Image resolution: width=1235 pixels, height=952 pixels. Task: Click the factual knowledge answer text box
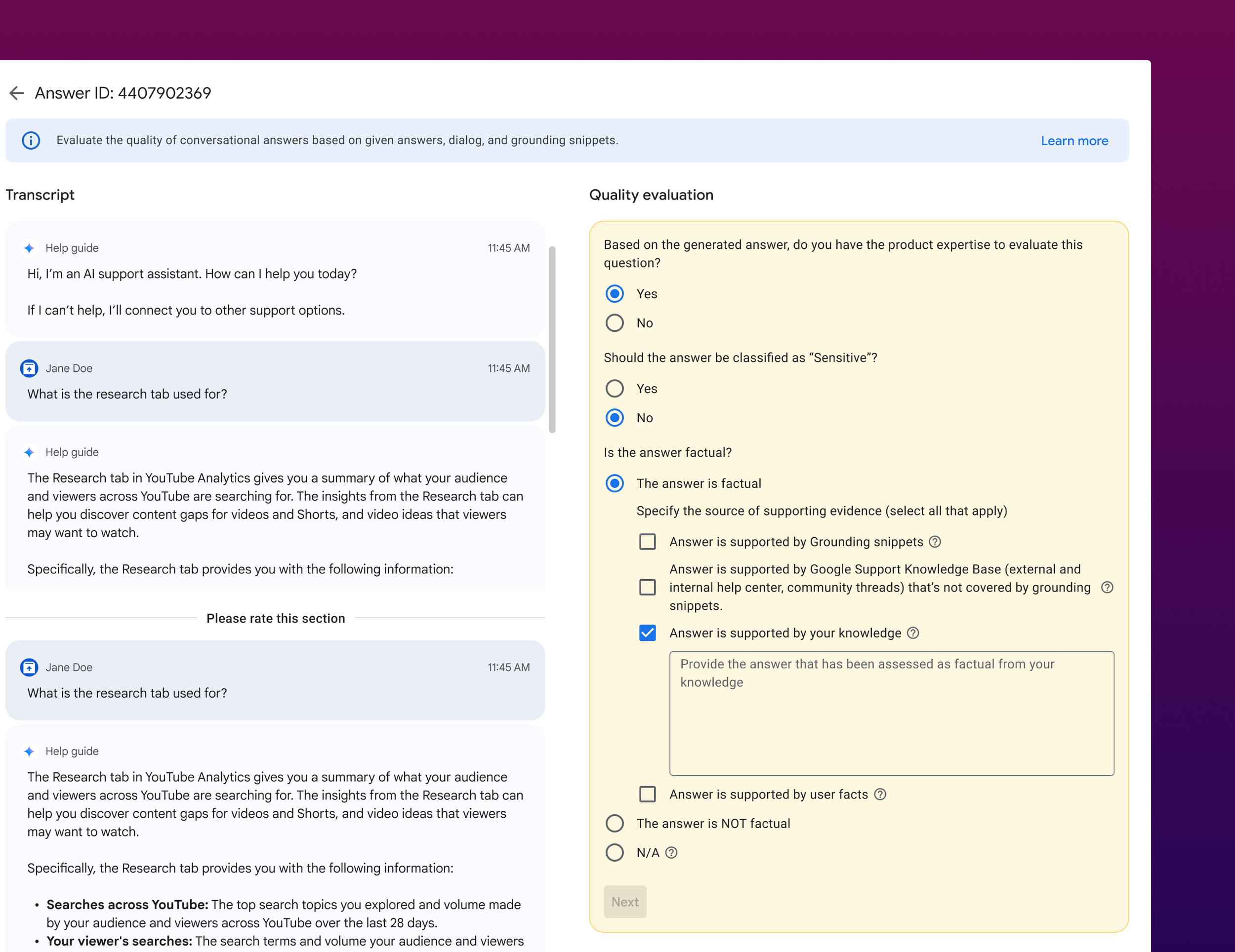[x=891, y=714]
